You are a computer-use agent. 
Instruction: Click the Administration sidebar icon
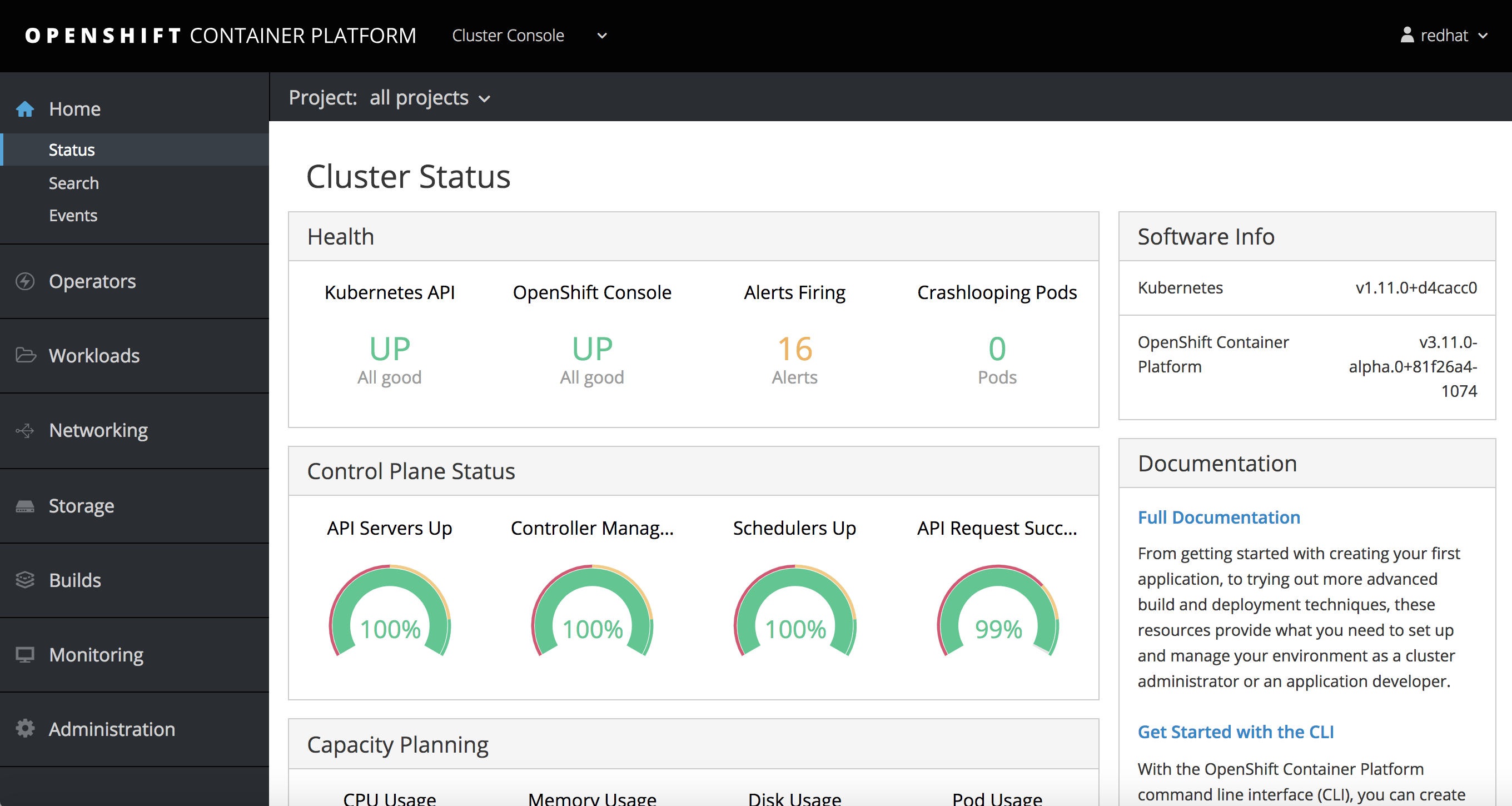pyautogui.click(x=26, y=729)
